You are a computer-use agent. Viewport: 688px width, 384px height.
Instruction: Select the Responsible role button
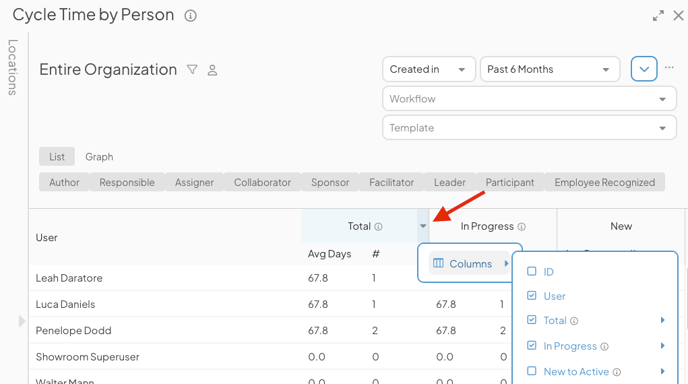point(127,182)
